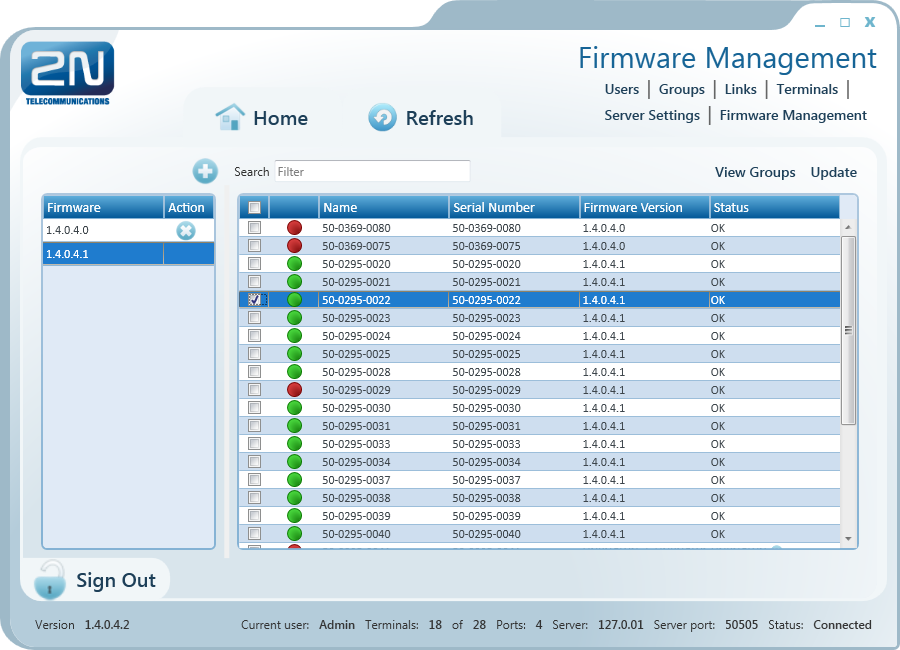Click green status dot for 50-0295-0023
This screenshot has height=650, width=900.
(294, 318)
